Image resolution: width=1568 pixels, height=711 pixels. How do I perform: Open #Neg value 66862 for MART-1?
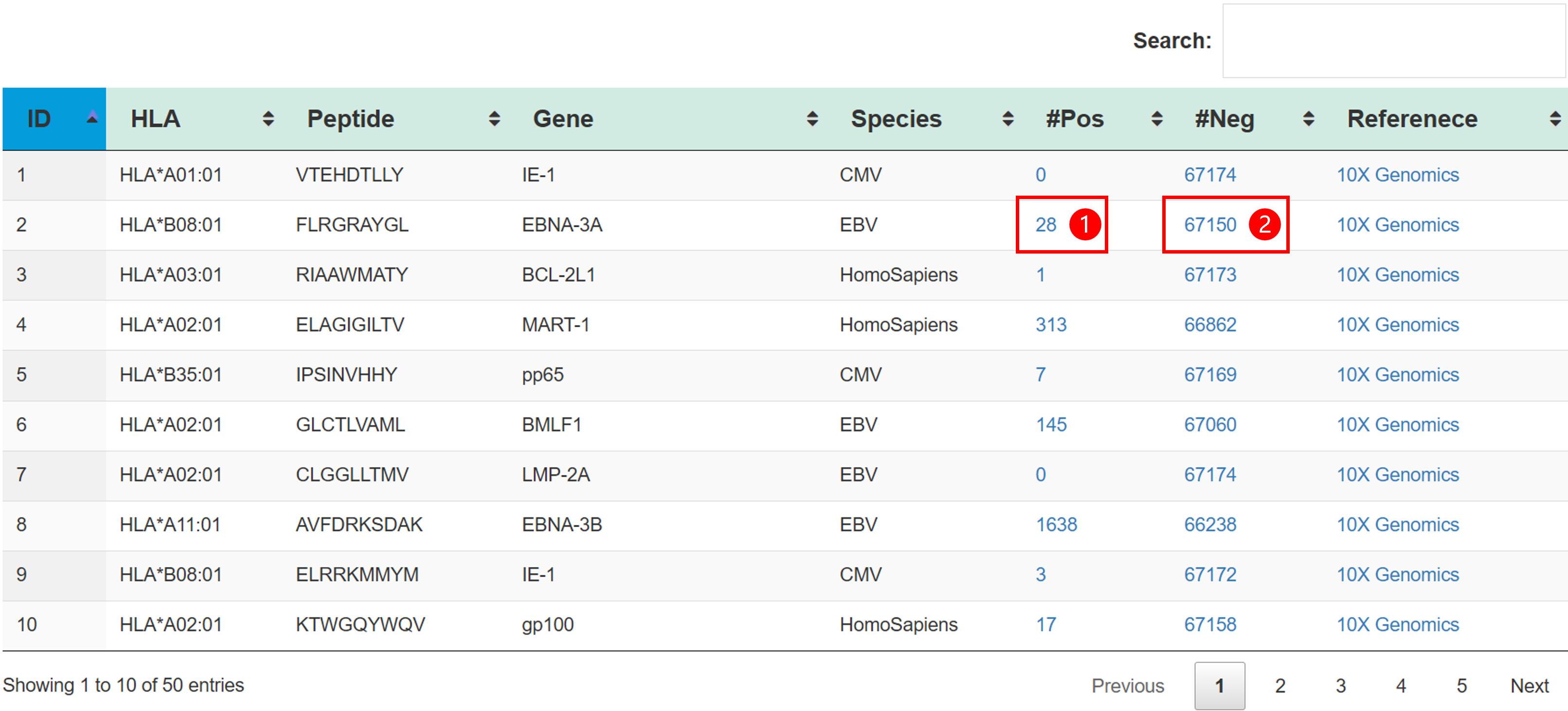(x=1209, y=325)
